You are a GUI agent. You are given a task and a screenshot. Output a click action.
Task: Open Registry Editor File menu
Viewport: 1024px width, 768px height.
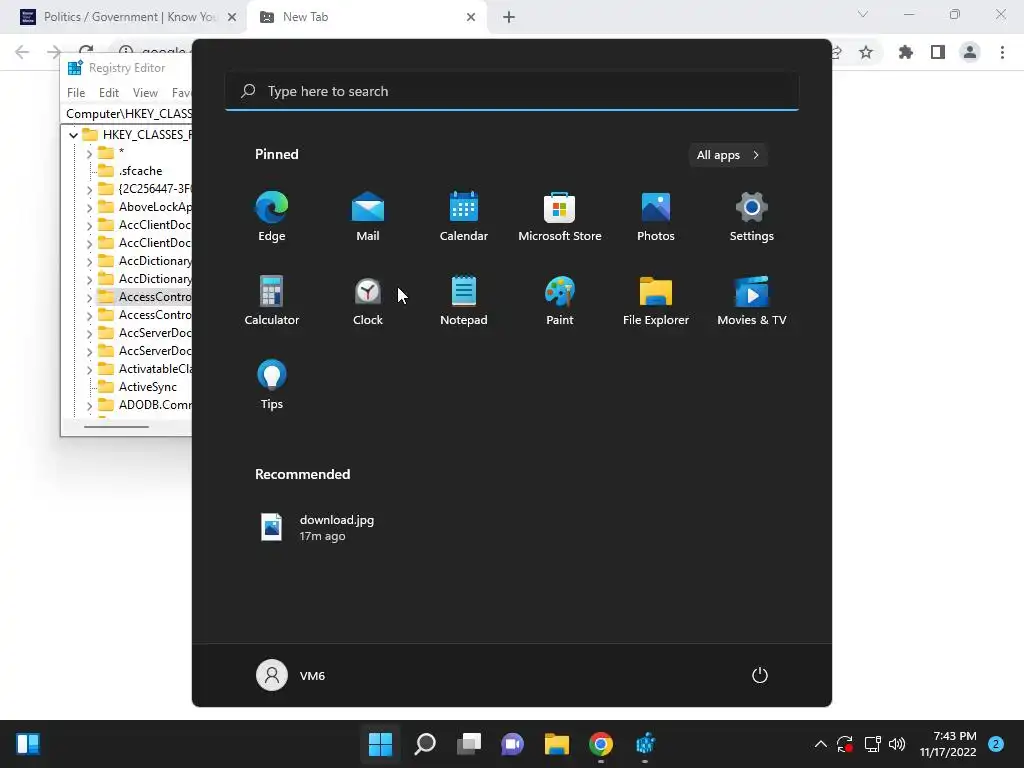[76, 93]
